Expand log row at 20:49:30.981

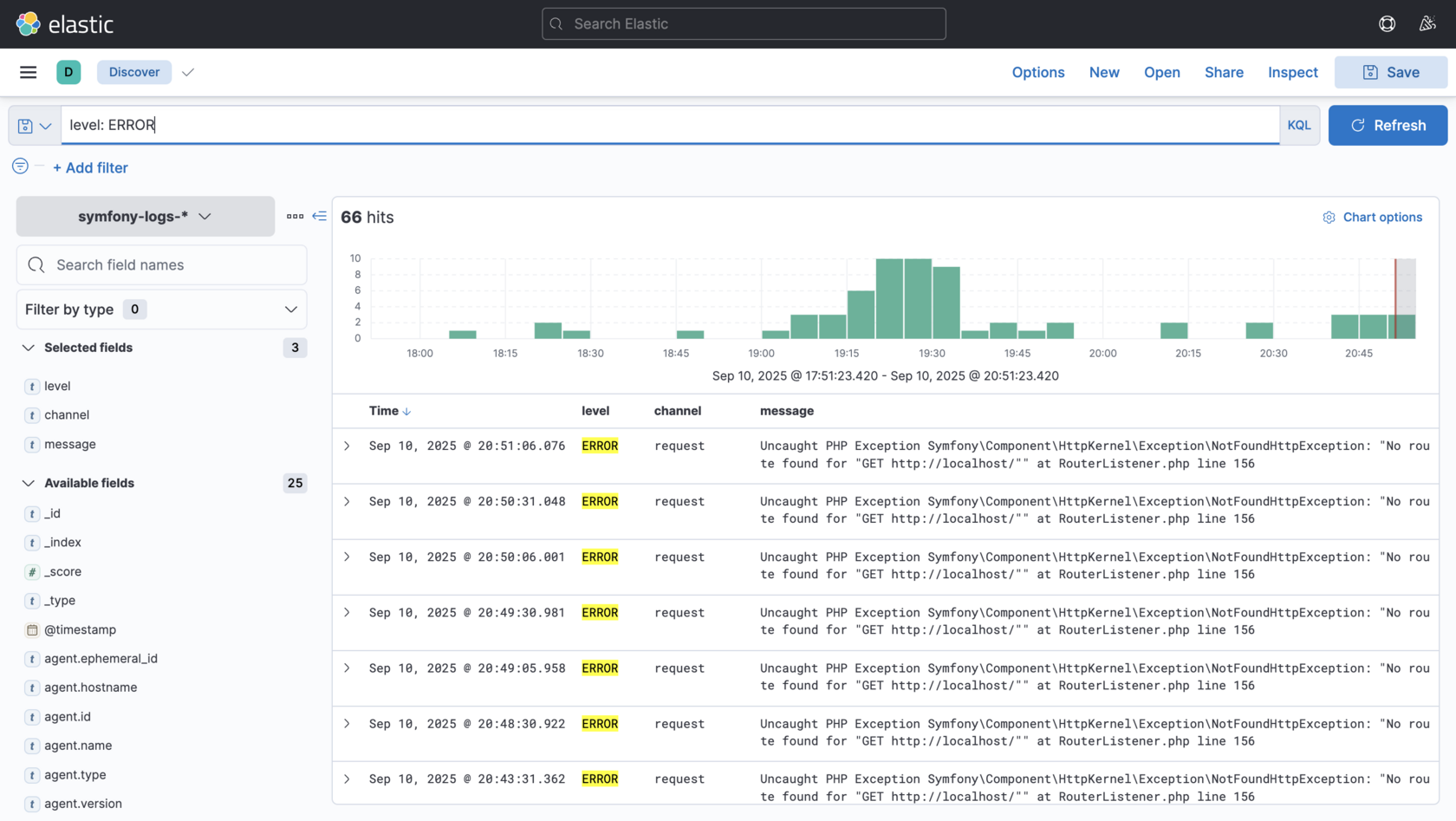(x=347, y=612)
